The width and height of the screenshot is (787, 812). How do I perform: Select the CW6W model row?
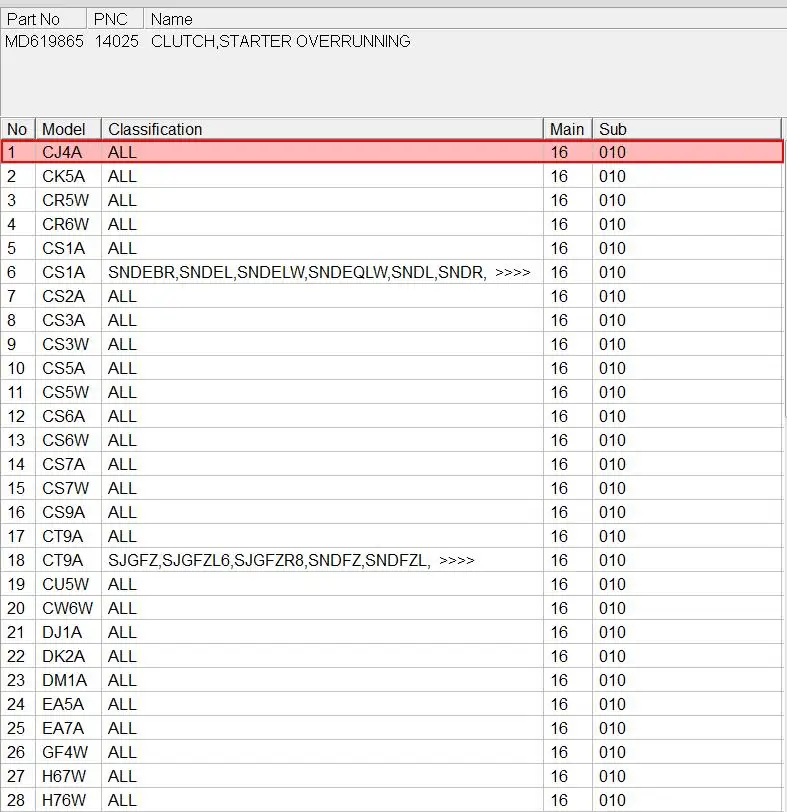pos(392,608)
